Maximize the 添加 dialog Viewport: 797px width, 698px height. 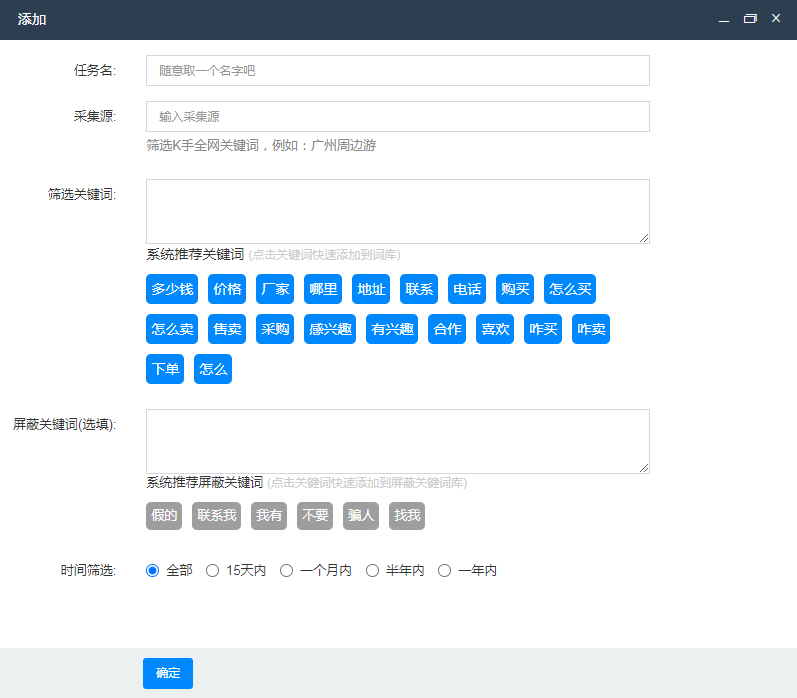click(750, 19)
